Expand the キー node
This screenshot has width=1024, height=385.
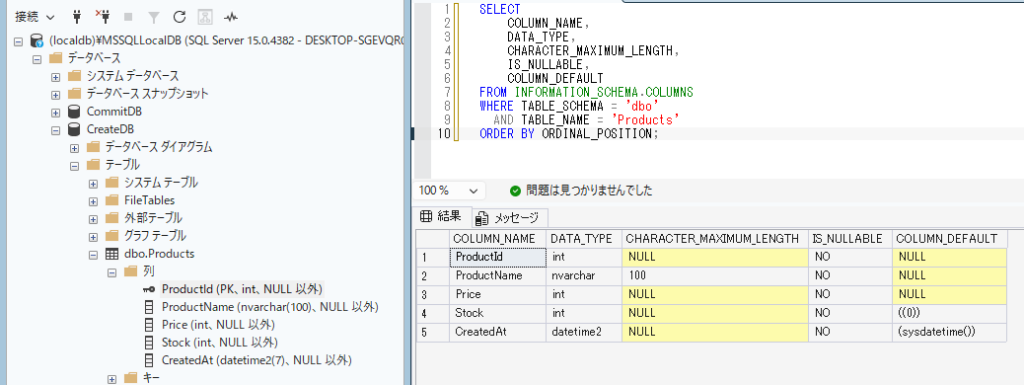[x=111, y=378]
